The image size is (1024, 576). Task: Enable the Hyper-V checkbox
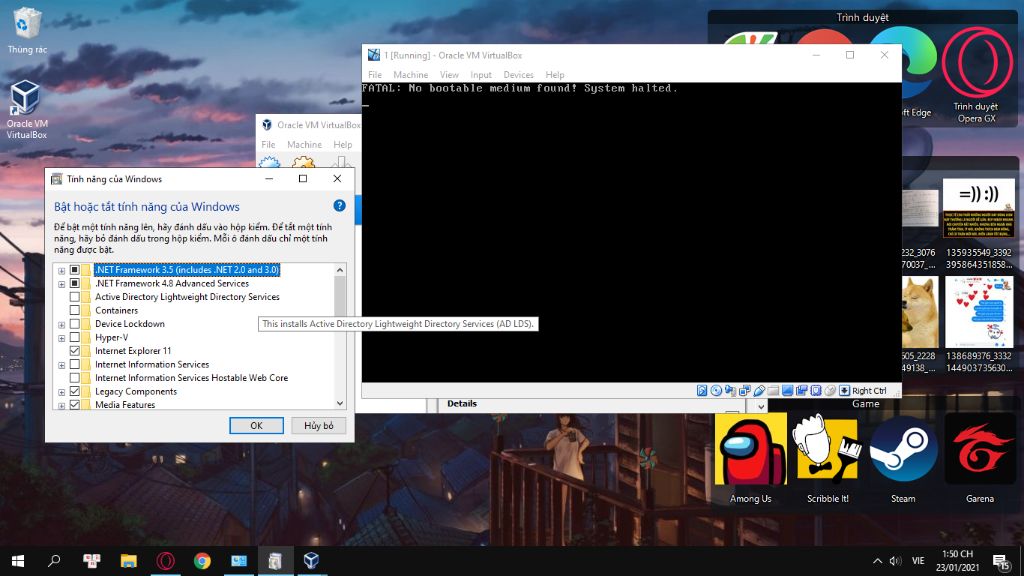click(74, 338)
